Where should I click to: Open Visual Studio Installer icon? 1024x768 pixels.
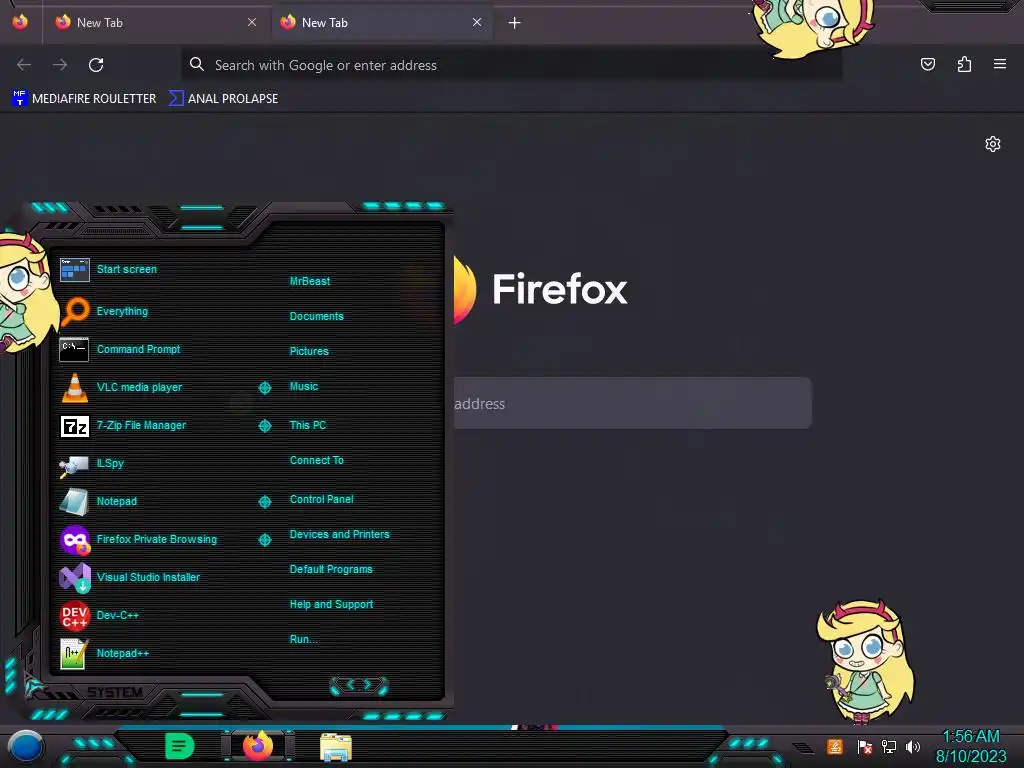click(75, 577)
